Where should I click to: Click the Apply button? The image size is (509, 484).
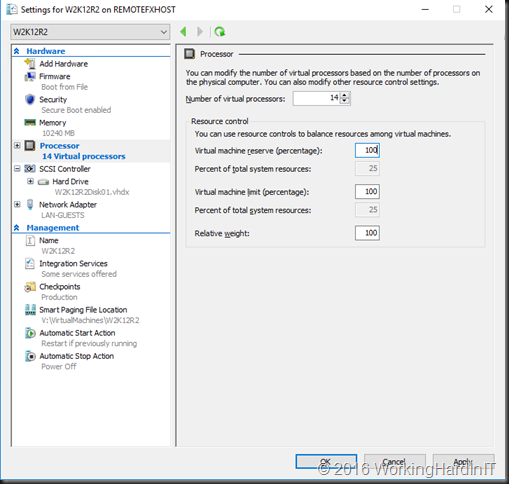point(463,462)
